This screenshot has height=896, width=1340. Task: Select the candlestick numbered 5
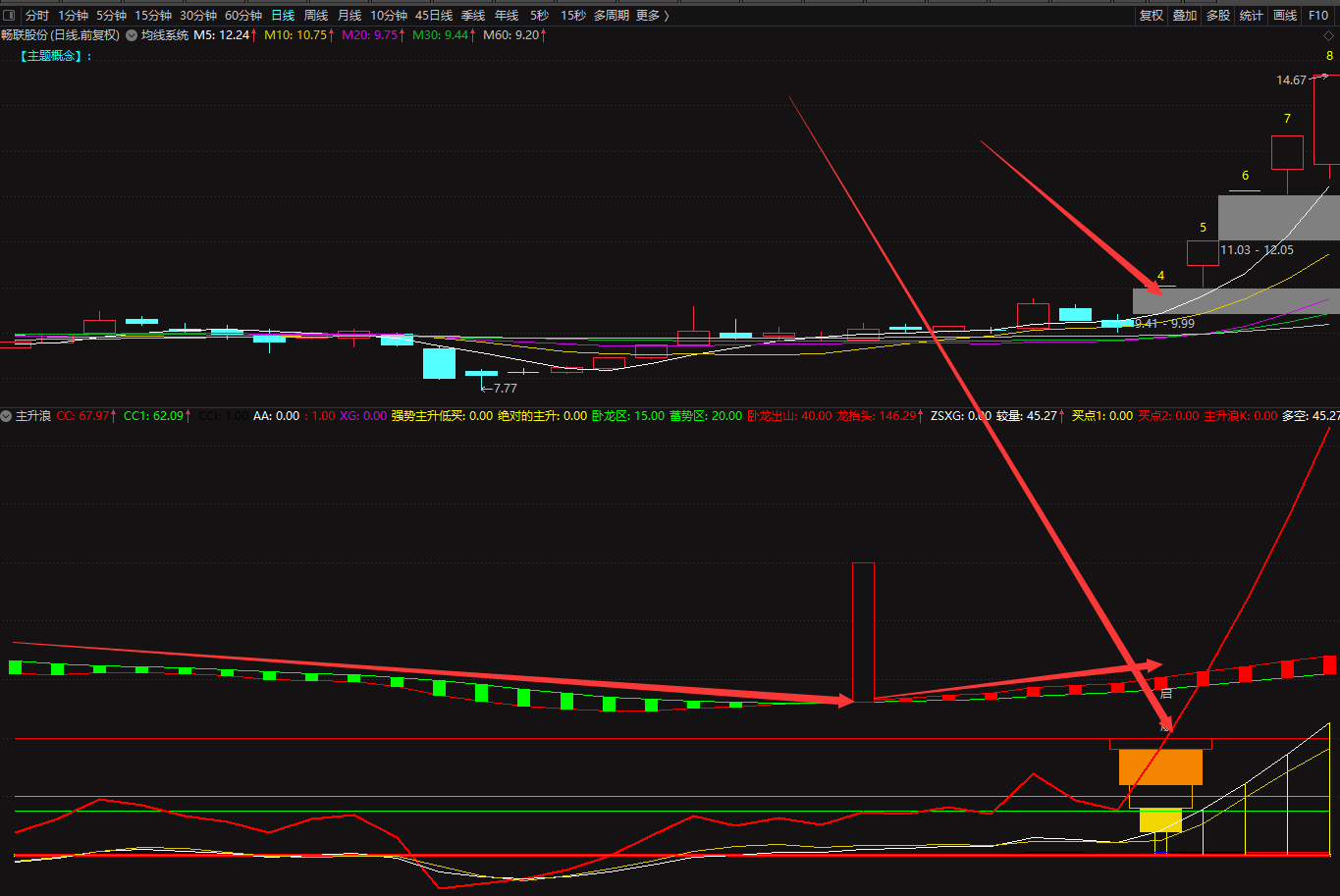pos(1203,253)
